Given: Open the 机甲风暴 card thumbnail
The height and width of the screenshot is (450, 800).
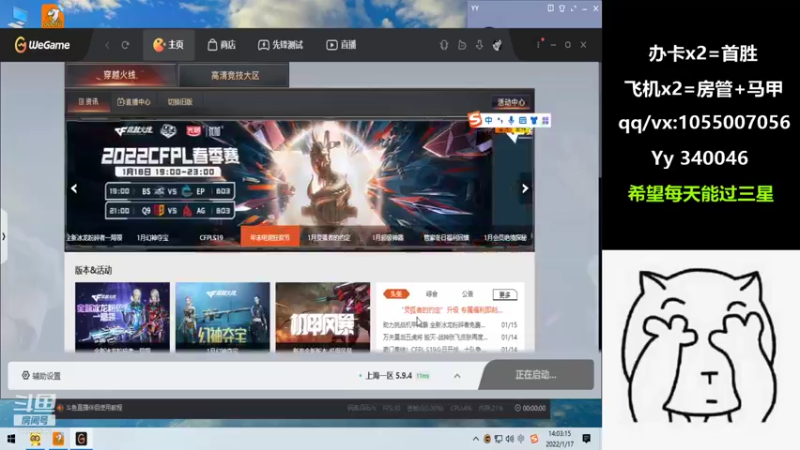Looking at the screenshot, I should (323, 317).
